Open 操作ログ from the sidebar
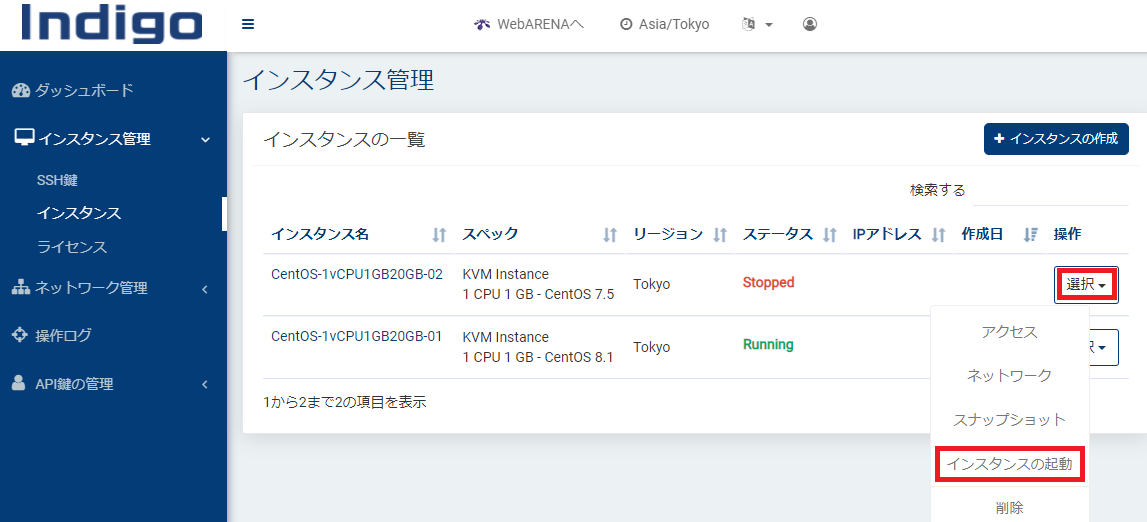The image size is (1147, 522). pyautogui.click(x=63, y=335)
